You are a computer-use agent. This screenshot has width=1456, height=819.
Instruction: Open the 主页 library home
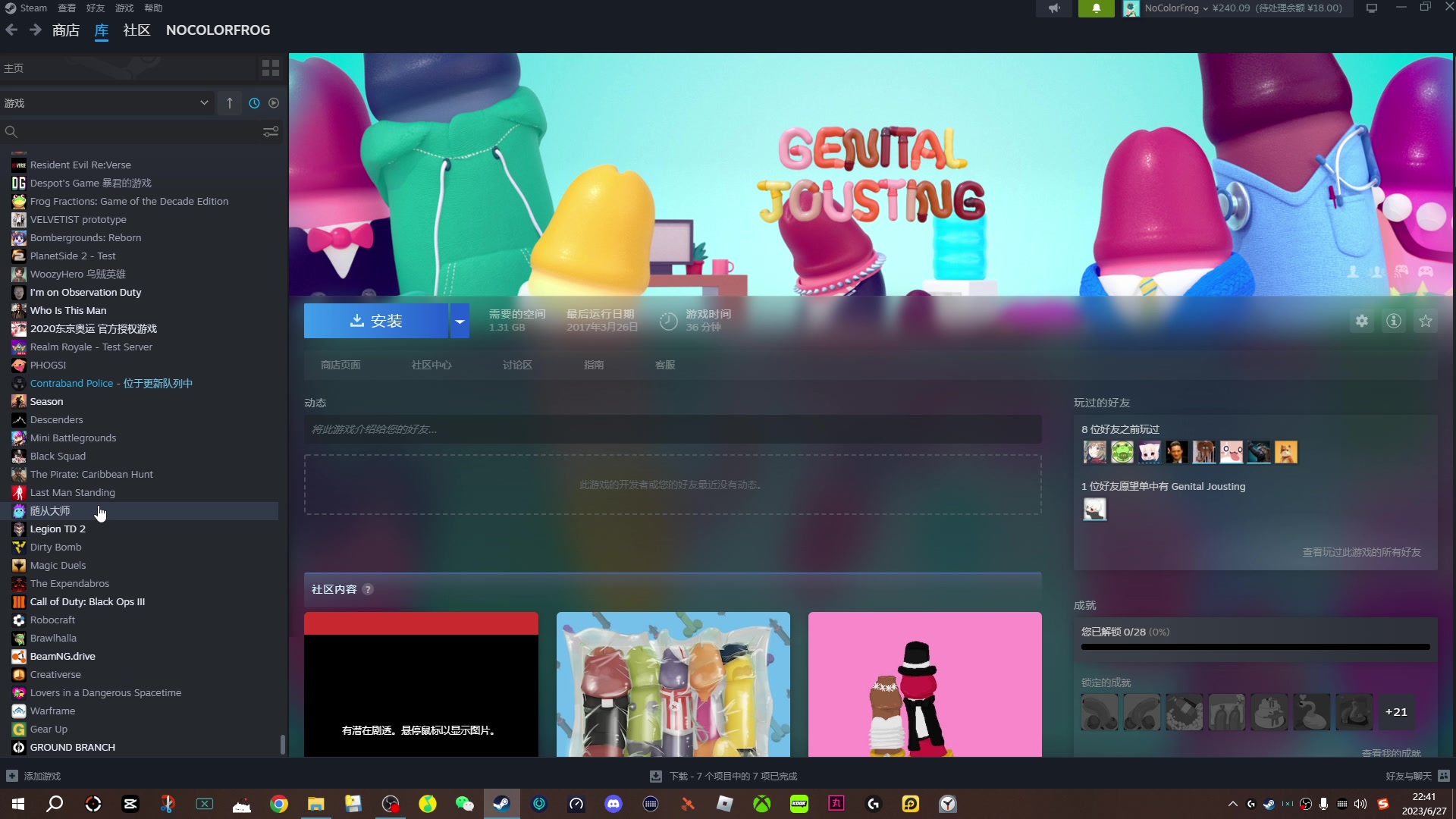127,68
